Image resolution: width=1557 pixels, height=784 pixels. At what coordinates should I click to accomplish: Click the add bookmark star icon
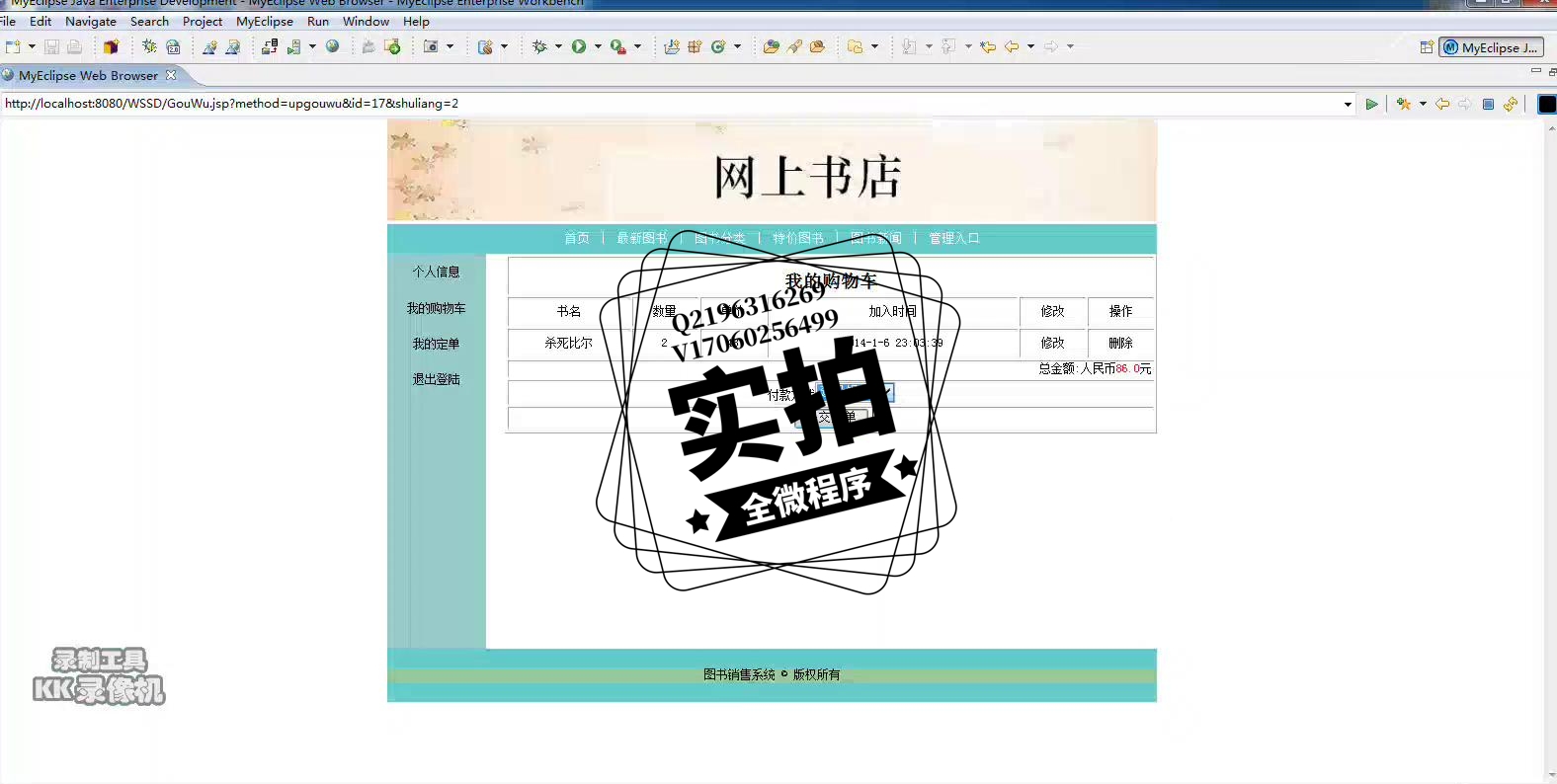tap(1403, 104)
